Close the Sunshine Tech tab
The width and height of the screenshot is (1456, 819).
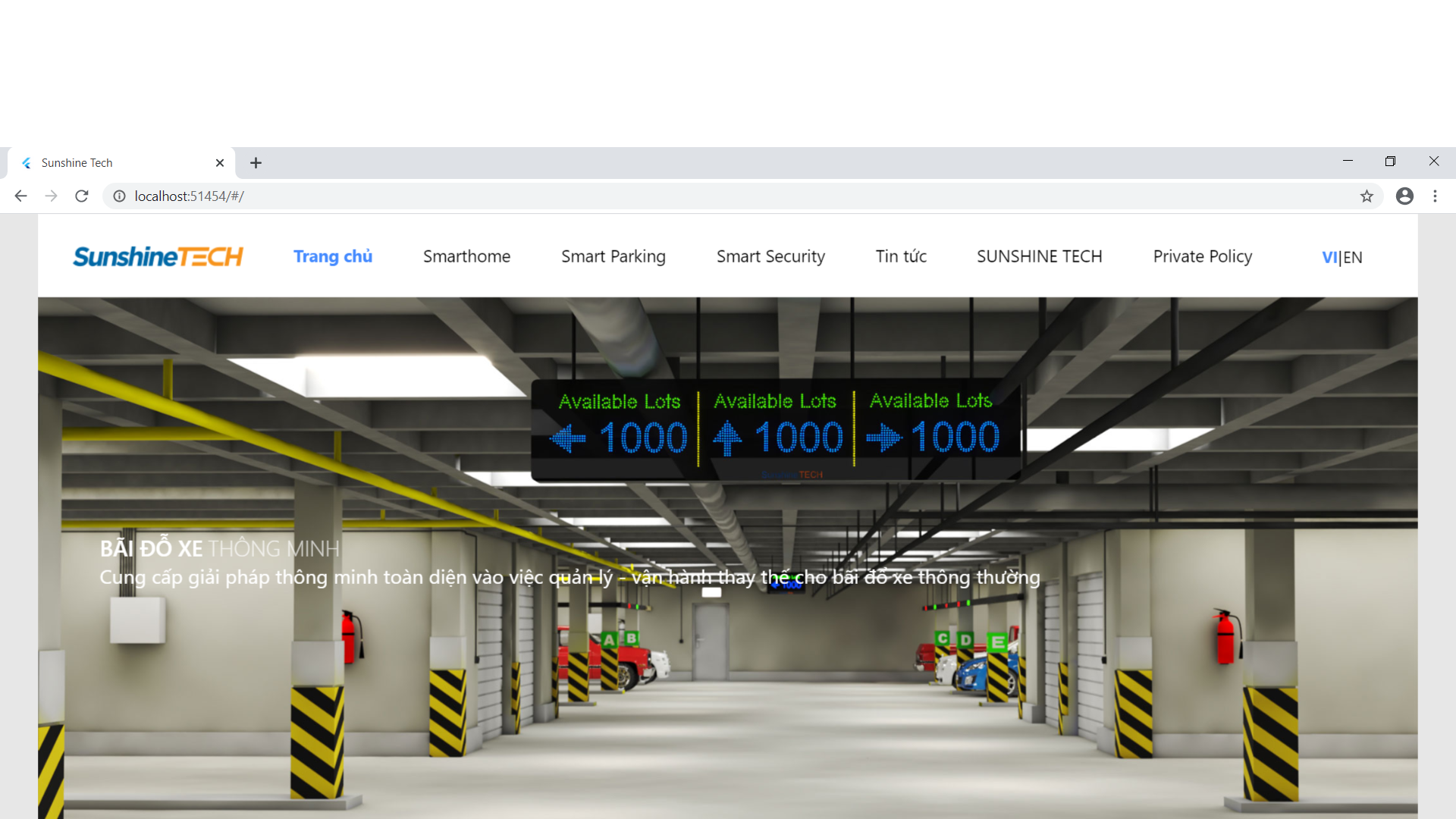220,163
